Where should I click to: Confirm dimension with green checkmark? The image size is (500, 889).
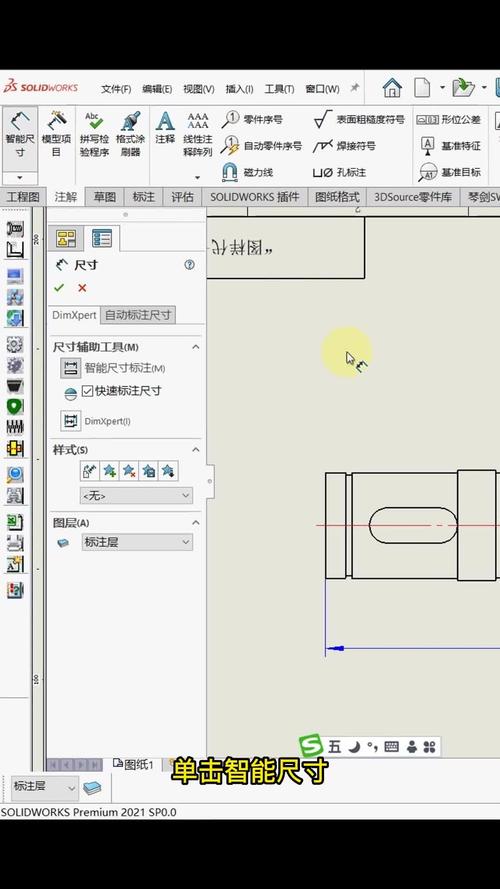point(59,288)
